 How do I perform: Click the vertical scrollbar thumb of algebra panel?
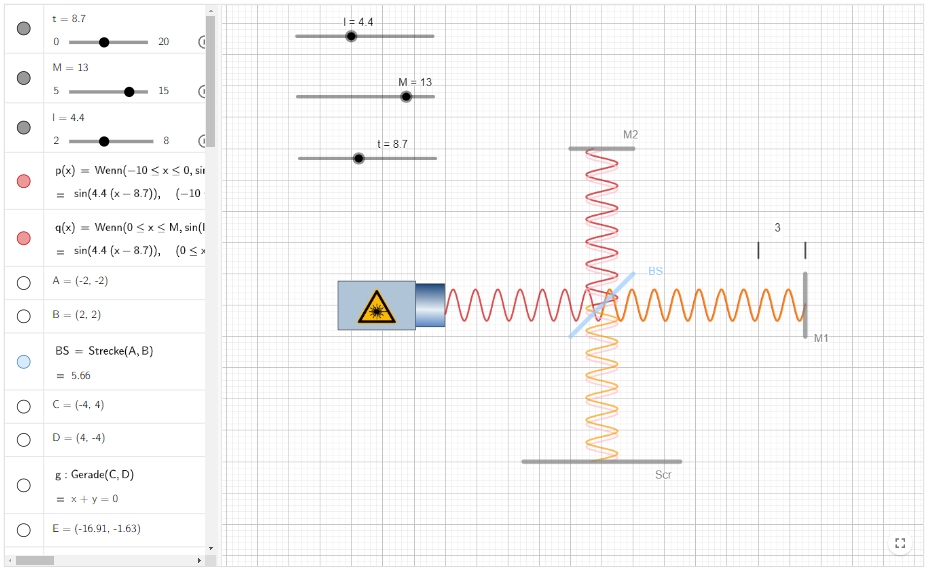click(210, 81)
